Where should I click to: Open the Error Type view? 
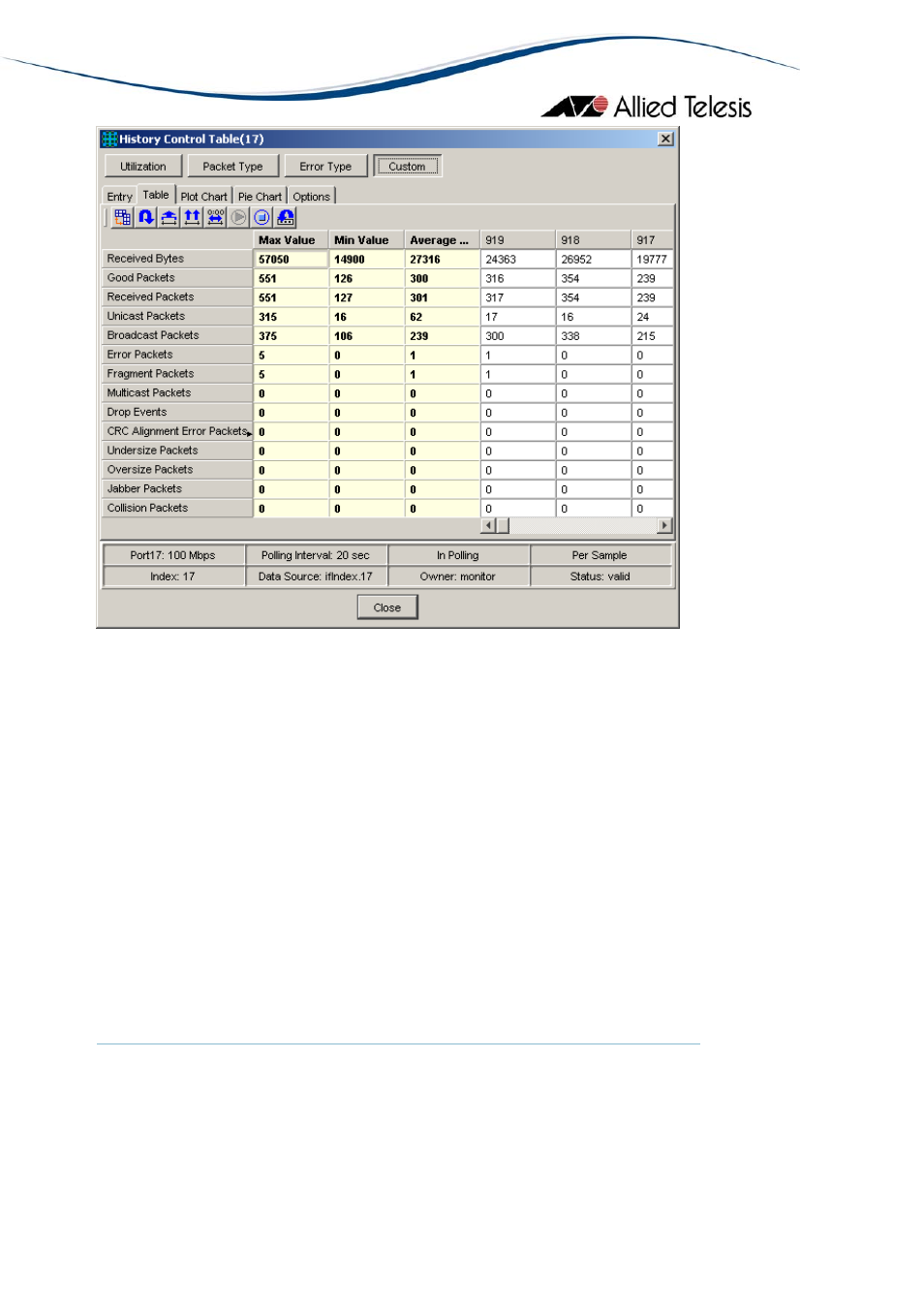pos(325,167)
